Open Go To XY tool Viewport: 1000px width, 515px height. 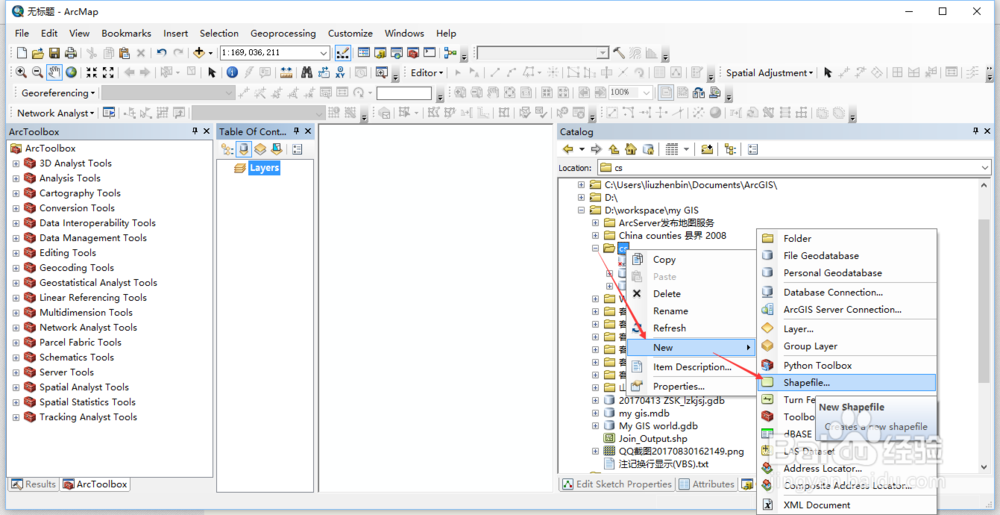[x=341, y=73]
